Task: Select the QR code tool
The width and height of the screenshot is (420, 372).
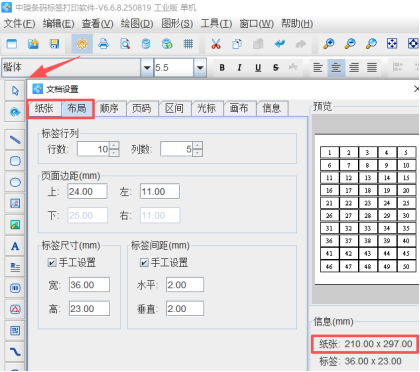Action: [15, 330]
